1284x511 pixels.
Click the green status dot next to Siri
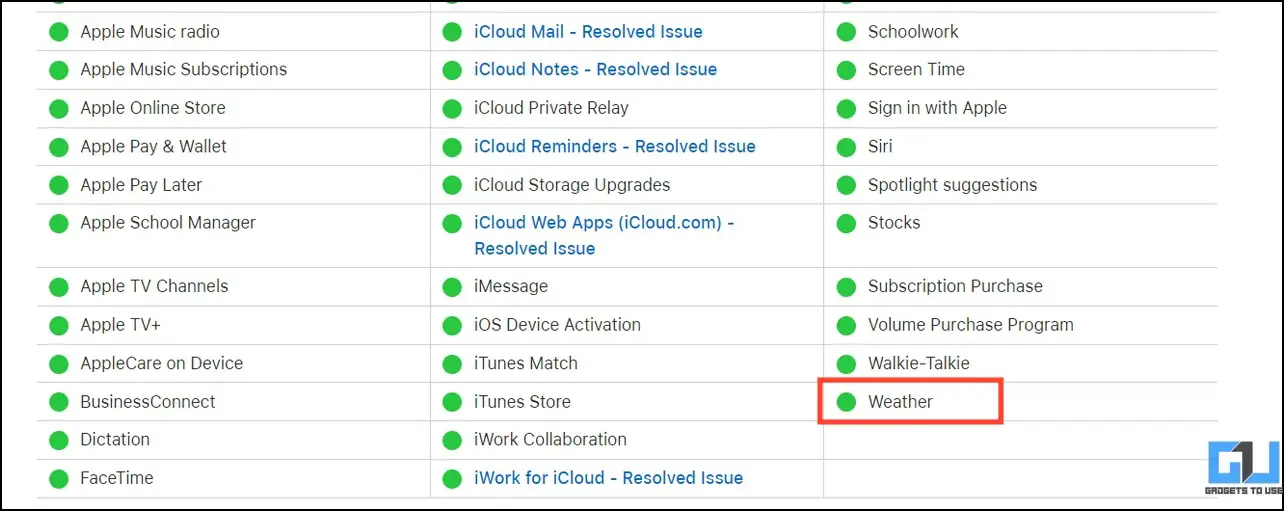[x=847, y=147]
